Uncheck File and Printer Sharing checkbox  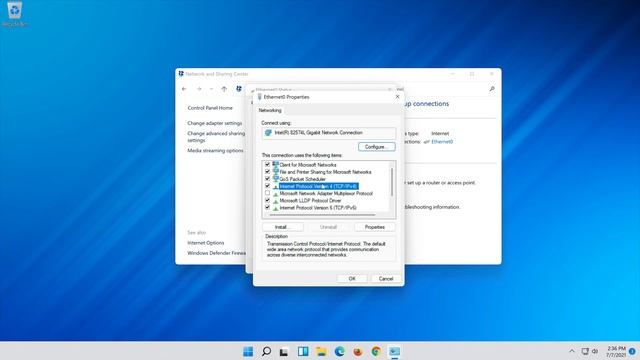point(267,172)
